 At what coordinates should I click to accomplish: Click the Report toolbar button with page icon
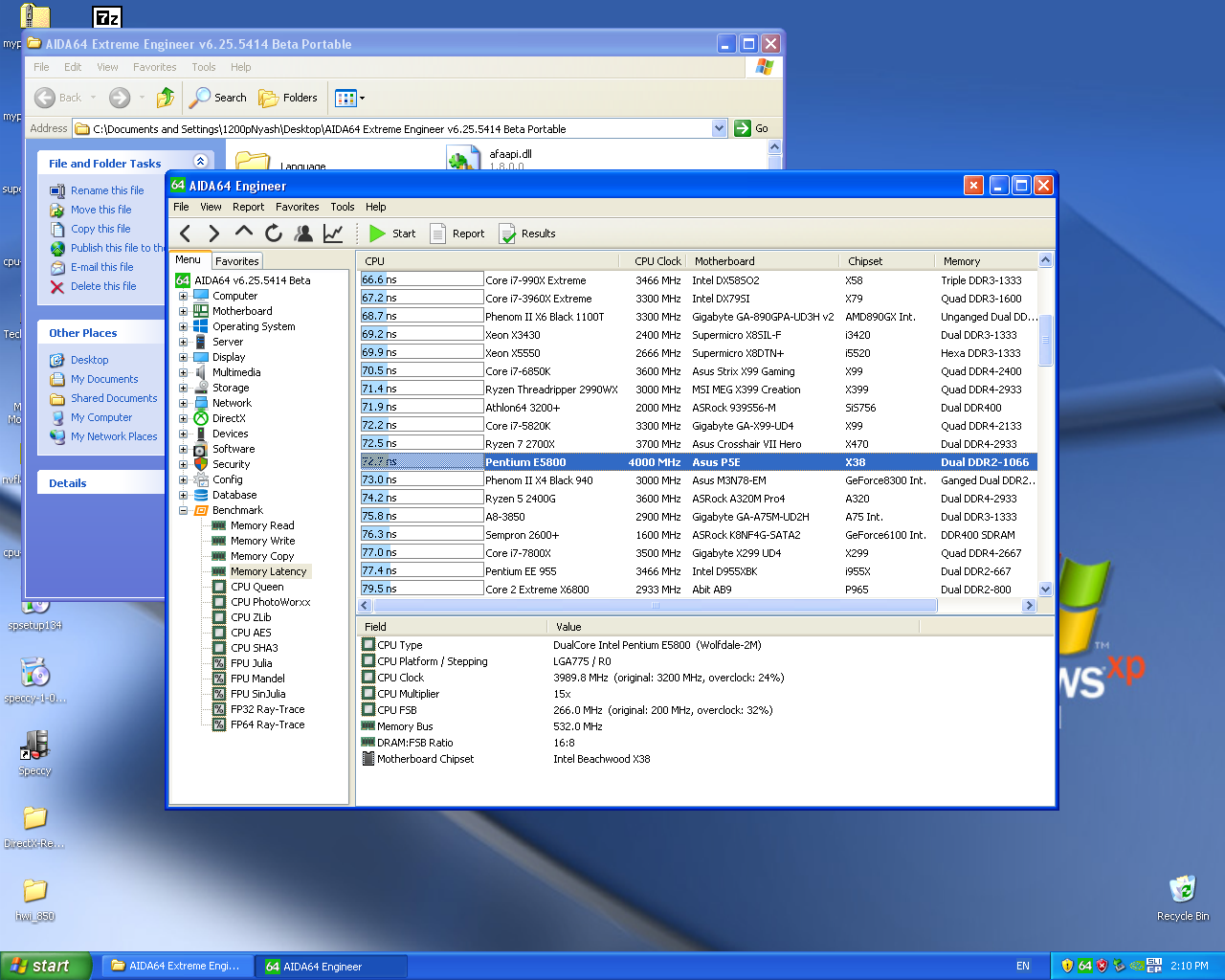(x=457, y=233)
